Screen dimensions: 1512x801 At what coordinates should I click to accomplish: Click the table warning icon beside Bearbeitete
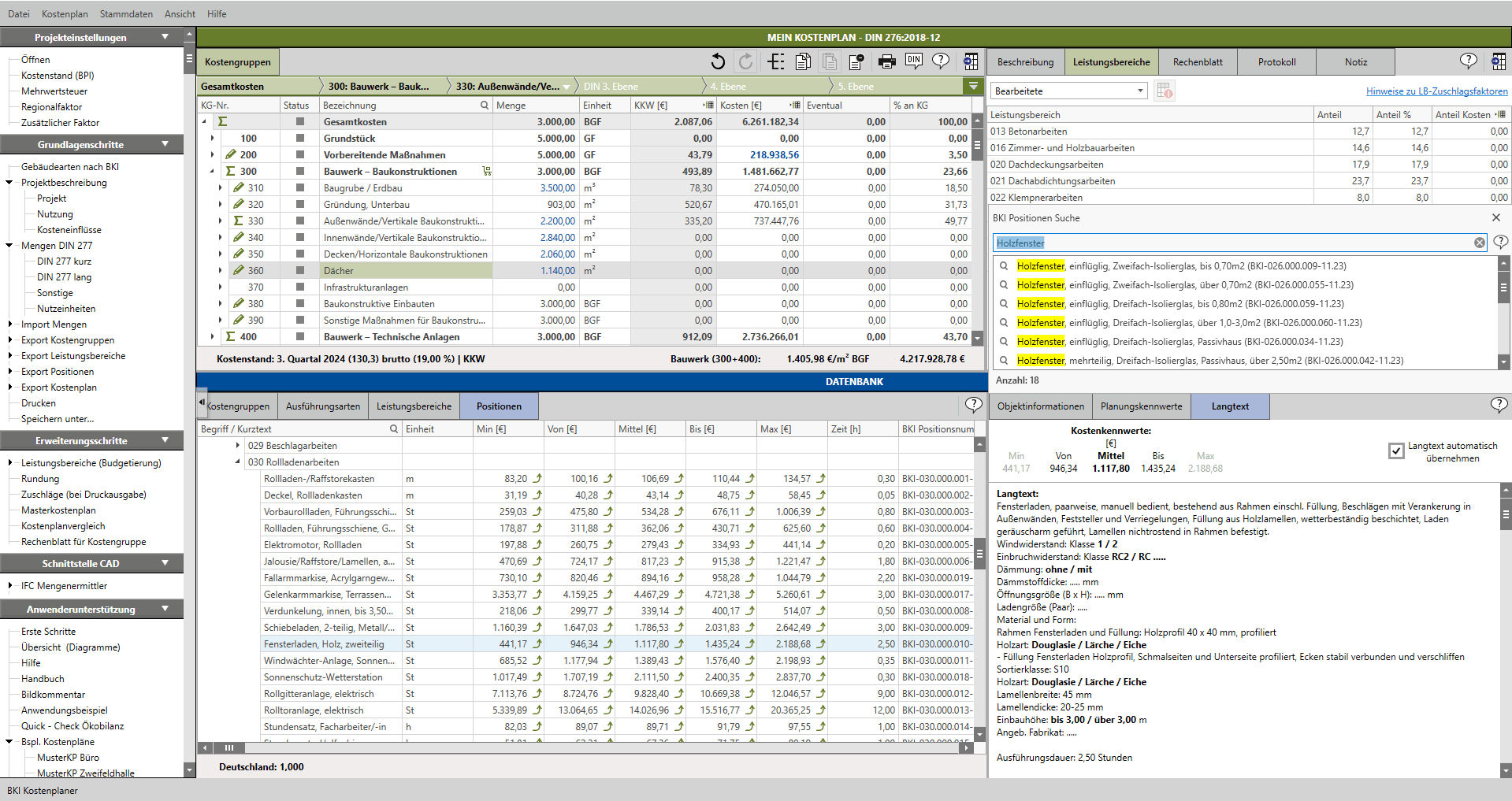pyautogui.click(x=1165, y=91)
